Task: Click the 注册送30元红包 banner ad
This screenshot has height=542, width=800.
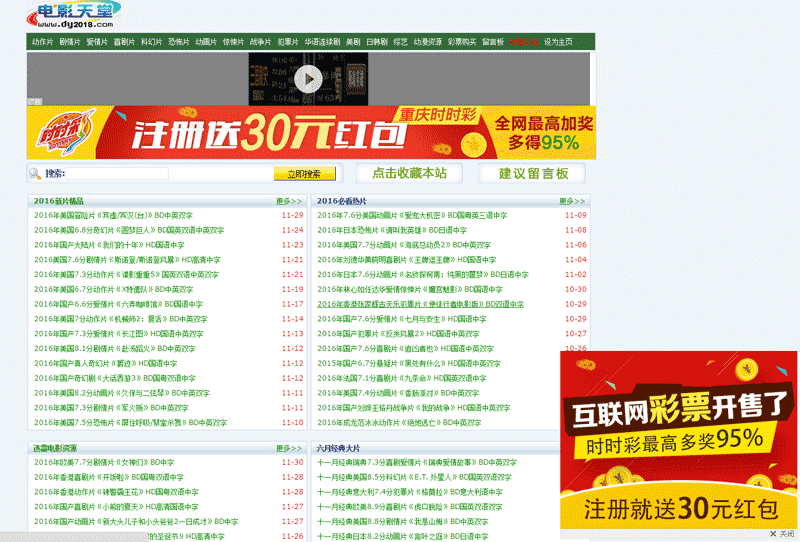Action: pos(311,133)
